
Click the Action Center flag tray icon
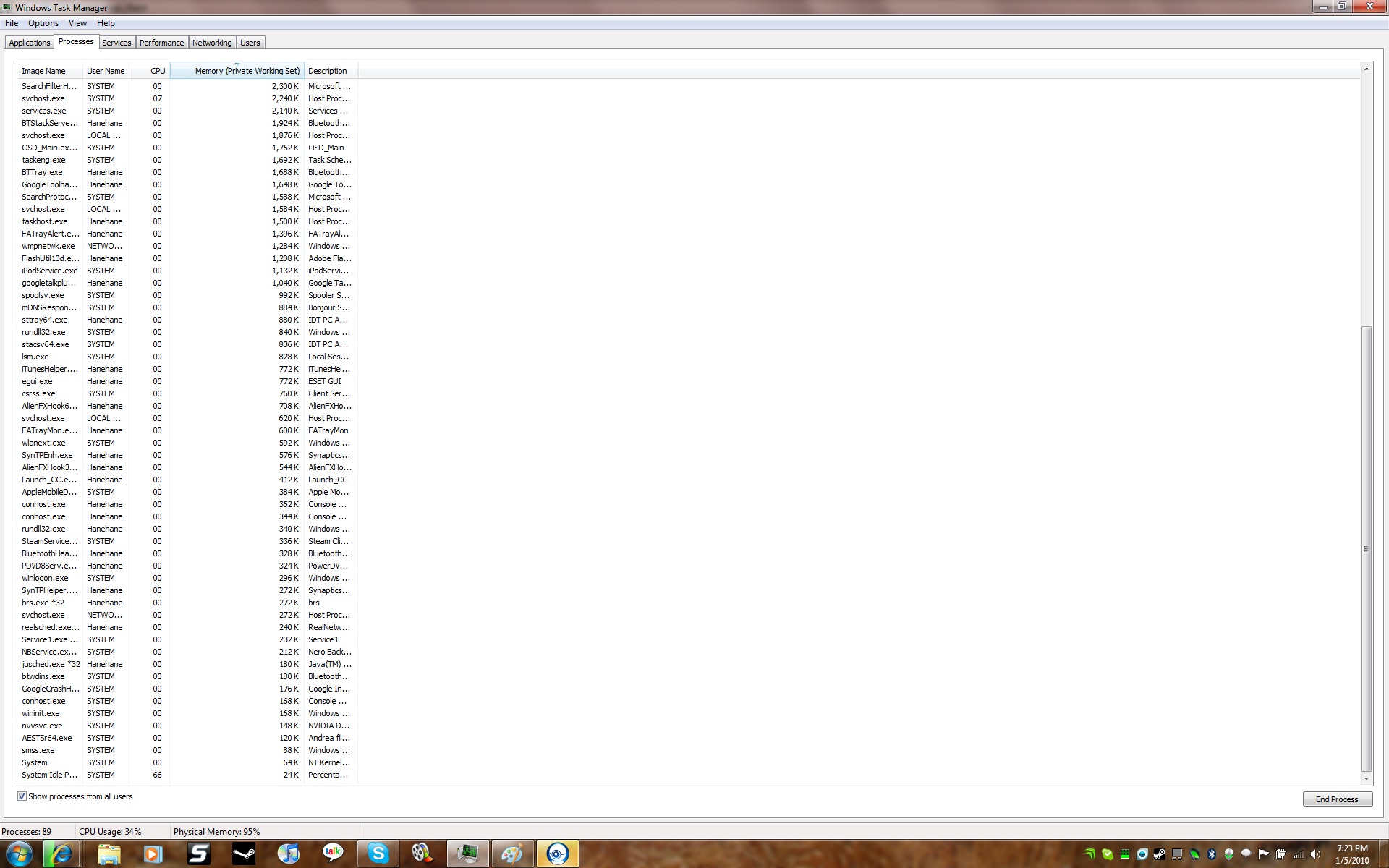[1264, 854]
